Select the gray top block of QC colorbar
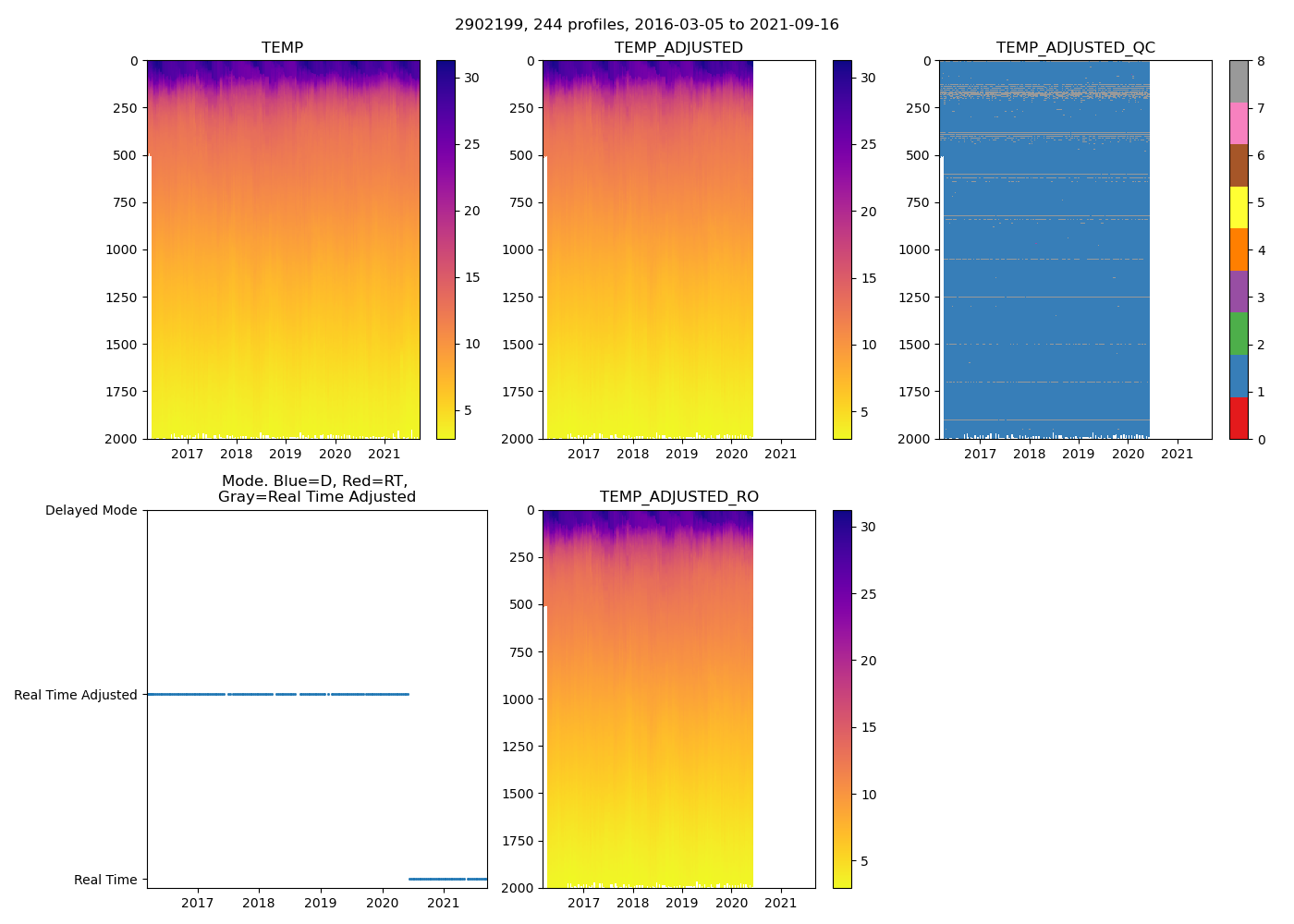Image resolution: width=1294 pixels, height=924 pixels. (x=1239, y=81)
